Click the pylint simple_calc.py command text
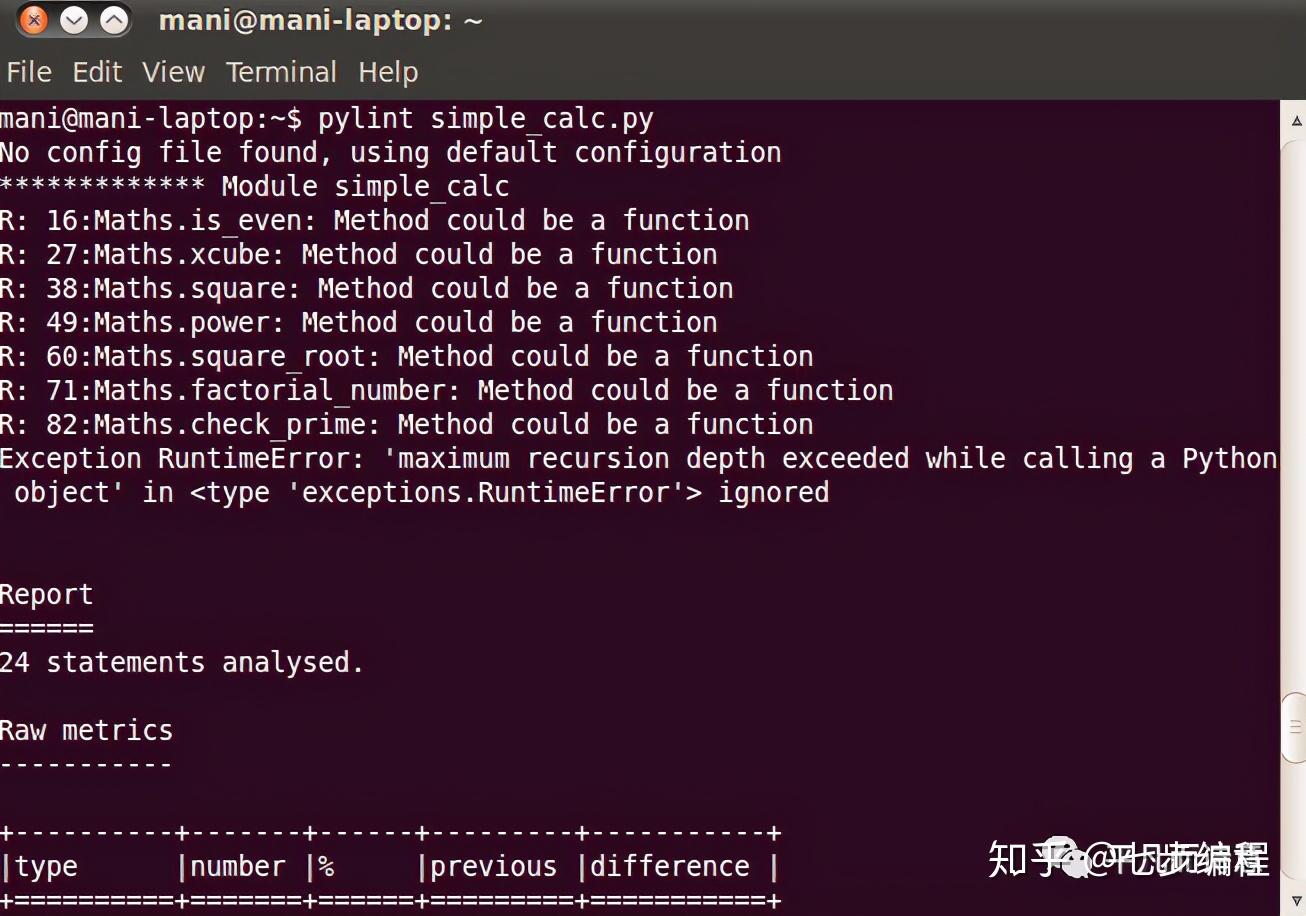This screenshot has width=1306, height=916. click(485, 119)
